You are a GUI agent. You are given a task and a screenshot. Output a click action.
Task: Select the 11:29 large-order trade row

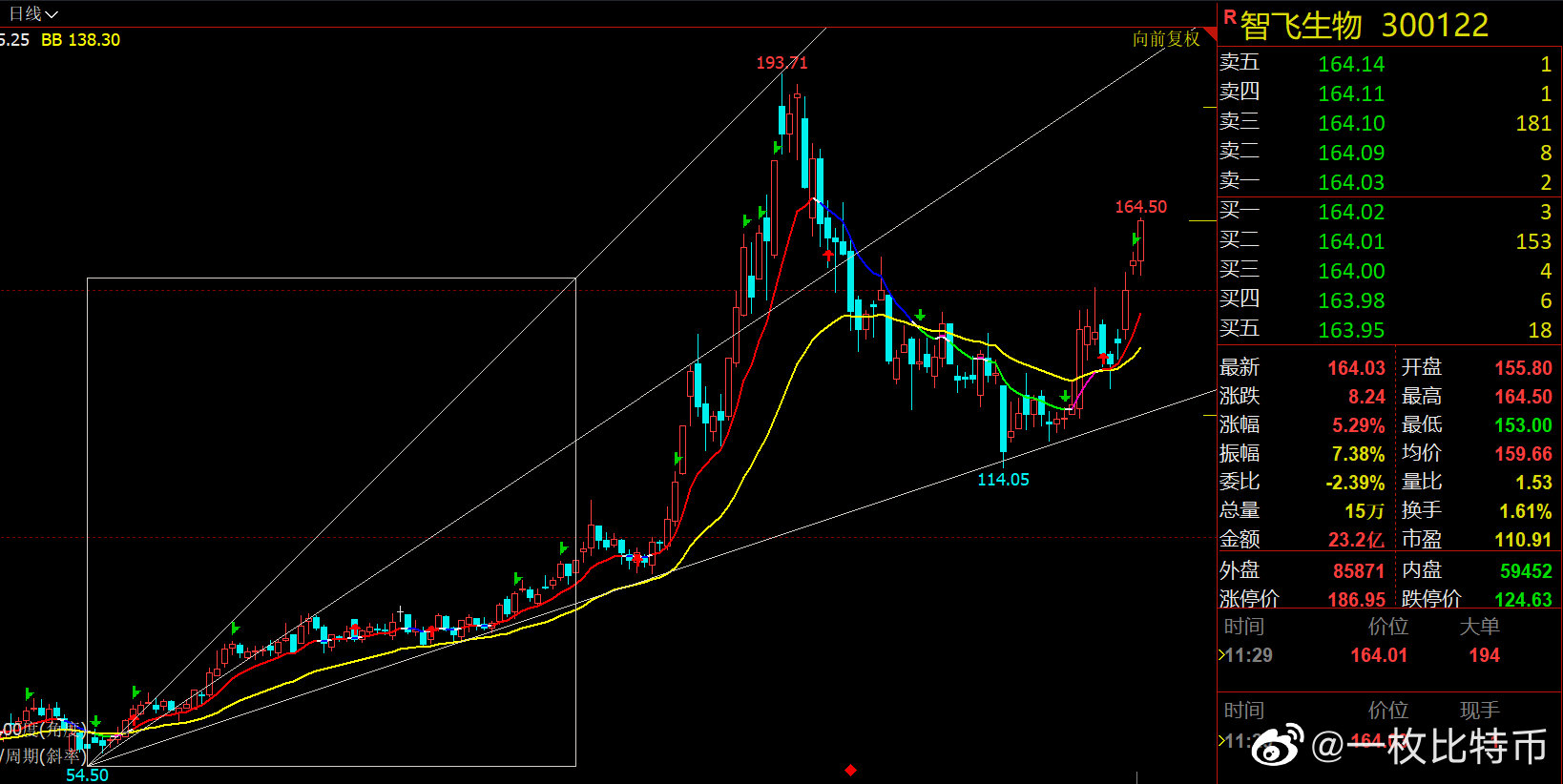point(1389,655)
